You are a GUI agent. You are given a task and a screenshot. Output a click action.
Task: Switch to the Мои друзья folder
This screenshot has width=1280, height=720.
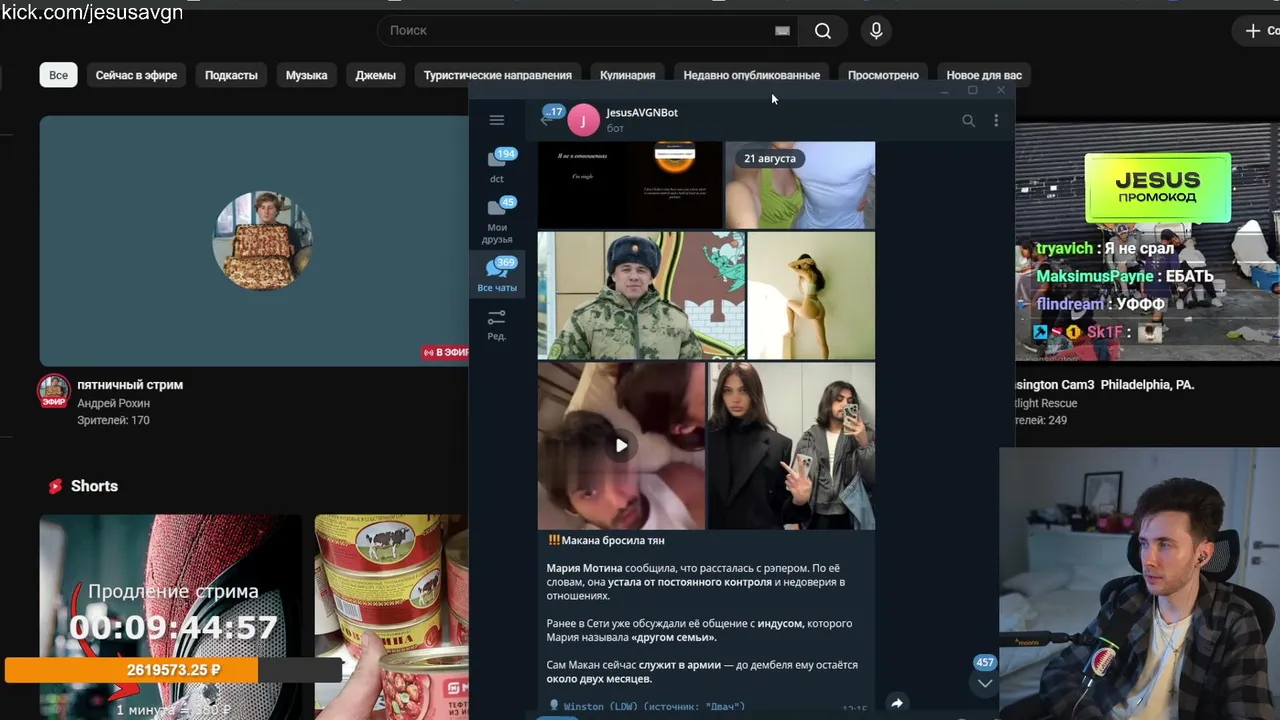497,221
